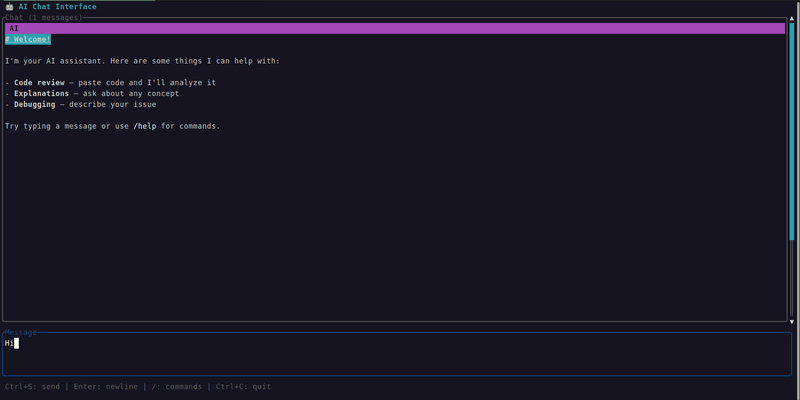The height and width of the screenshot is (400, 800).
Task: Click the "Ctrl+S: send" shortcut hint
Action: coord(32,386)
